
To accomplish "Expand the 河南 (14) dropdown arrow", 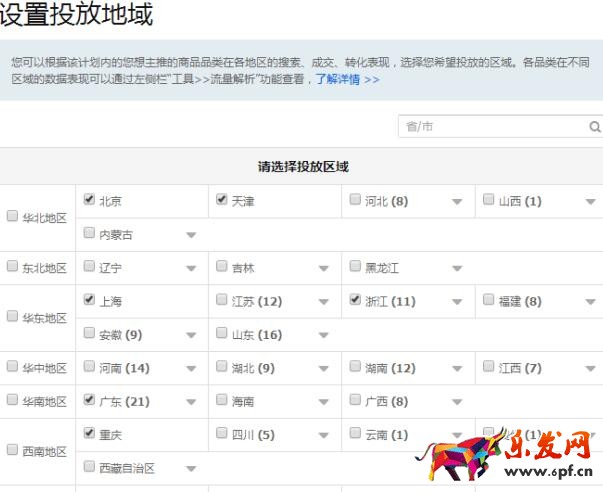I will pos(191,369).
